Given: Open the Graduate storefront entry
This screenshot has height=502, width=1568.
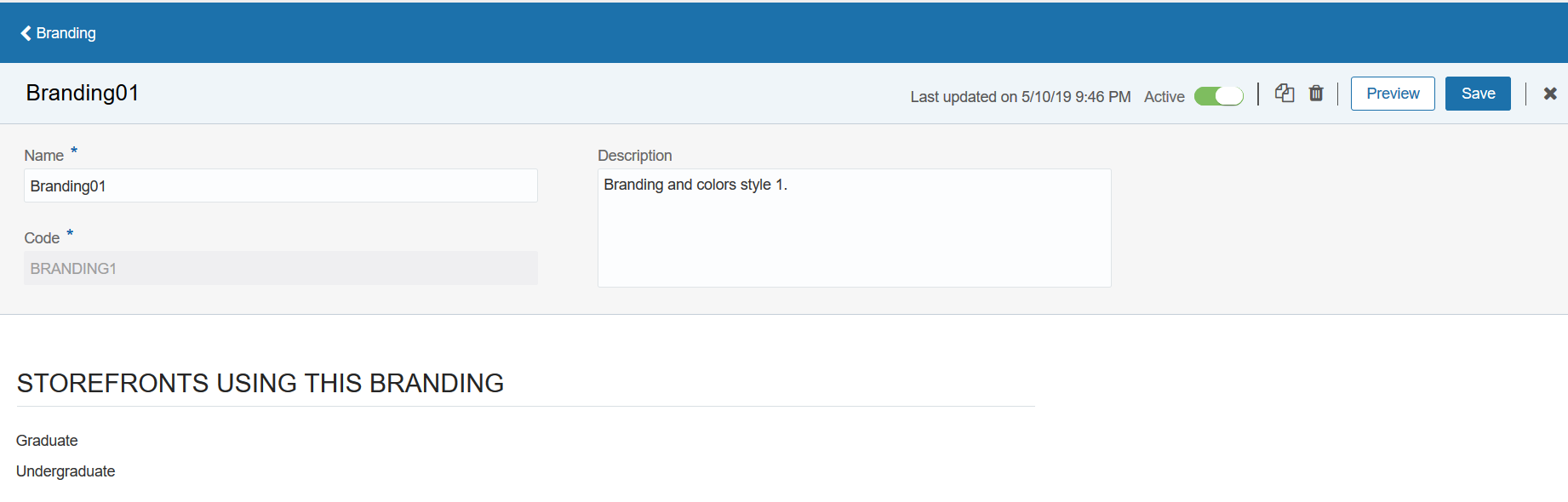Looking at the screenshot, I should coord(47,441).
